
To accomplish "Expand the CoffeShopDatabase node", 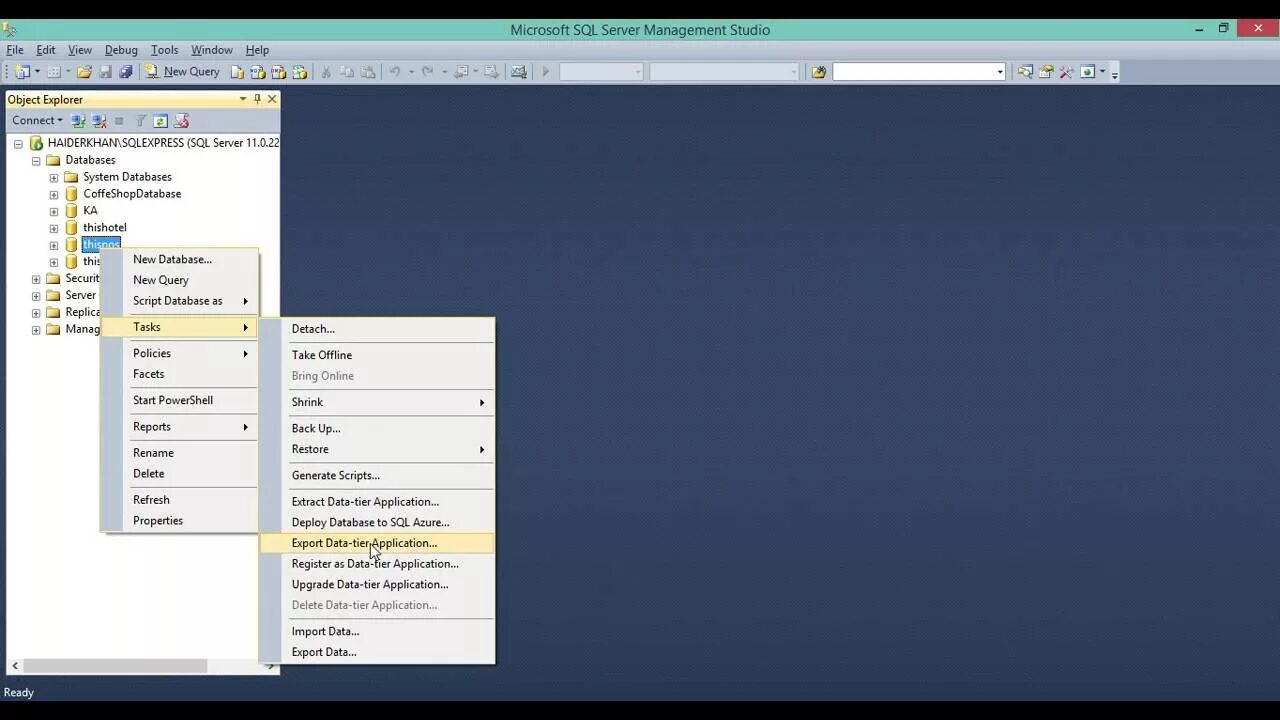I will tap(54, 195).
